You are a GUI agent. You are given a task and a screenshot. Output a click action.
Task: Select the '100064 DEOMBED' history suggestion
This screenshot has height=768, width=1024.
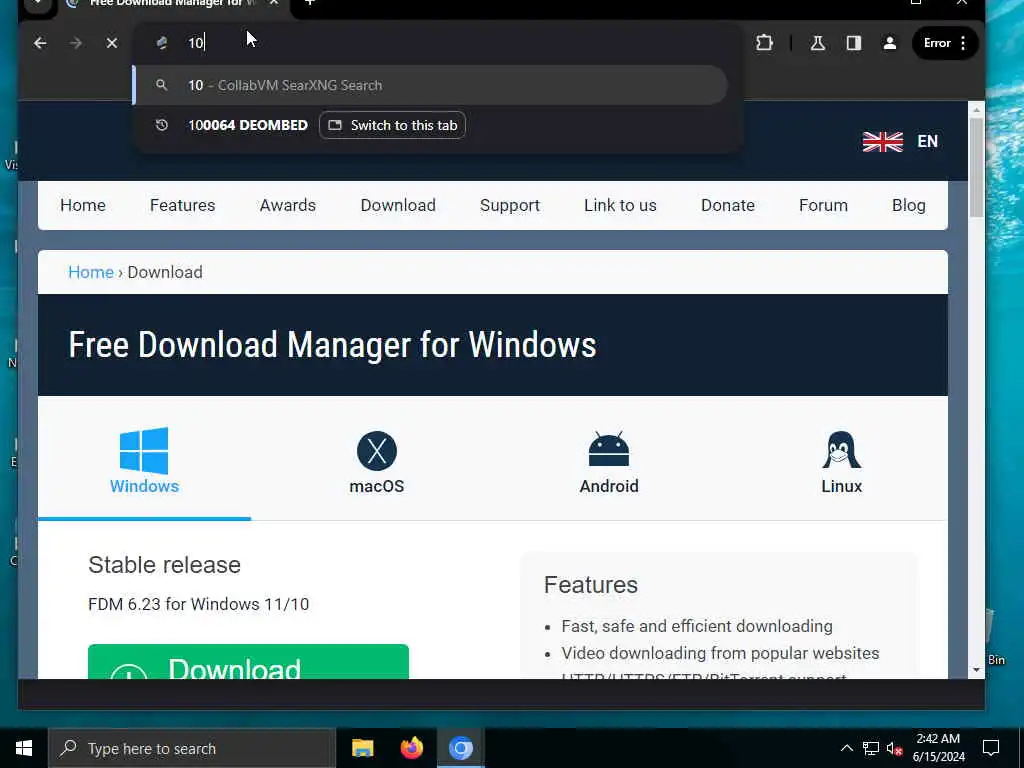(248, 125)
